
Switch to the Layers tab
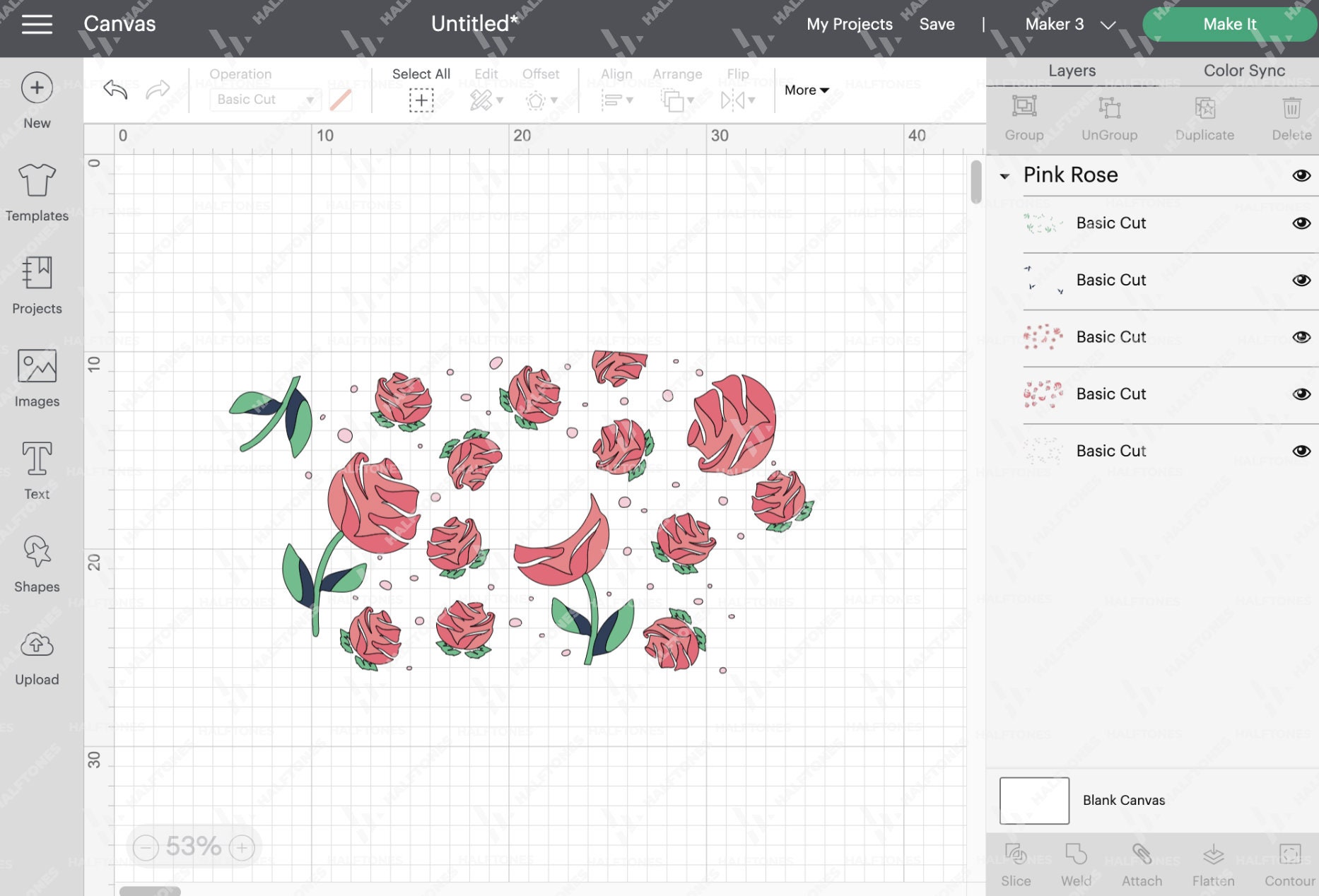pos(1072,71)
